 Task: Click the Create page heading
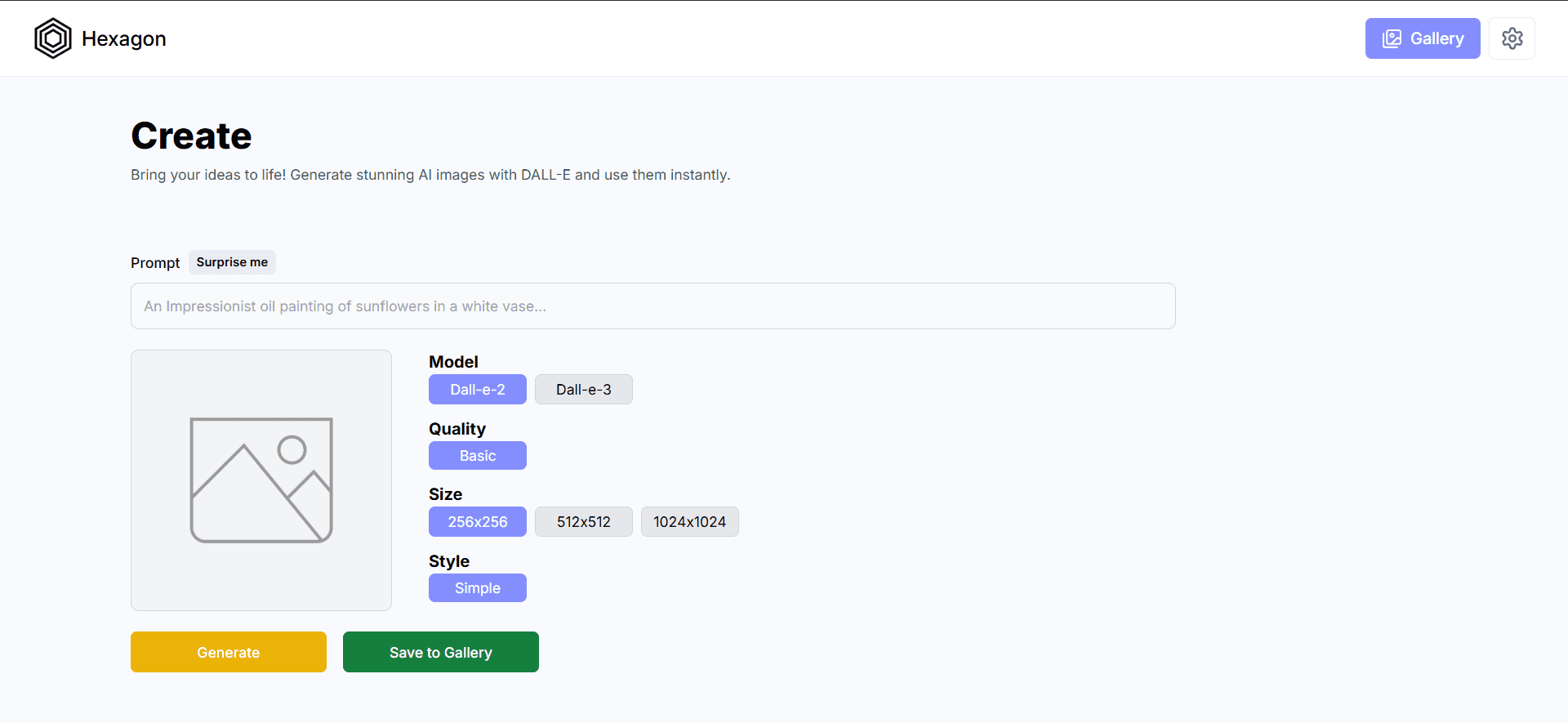(x=191, y=136)
